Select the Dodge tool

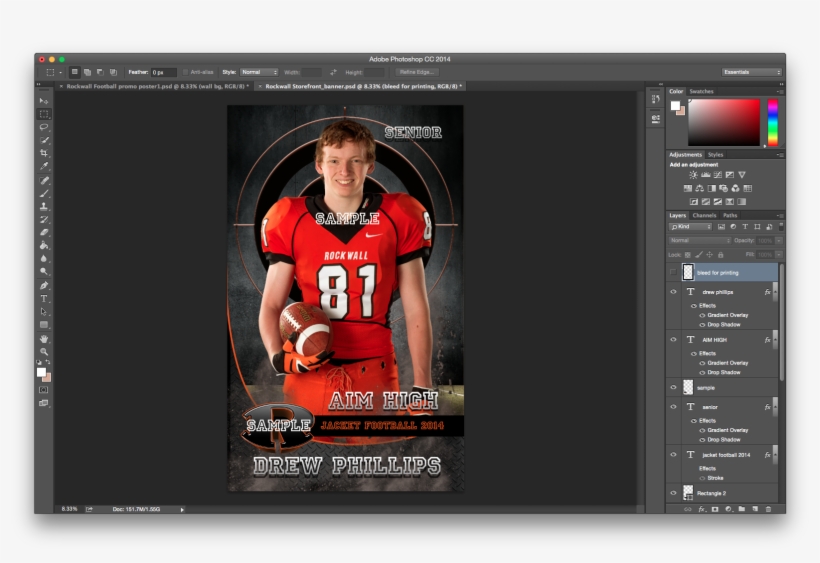[x=44, y=272]
